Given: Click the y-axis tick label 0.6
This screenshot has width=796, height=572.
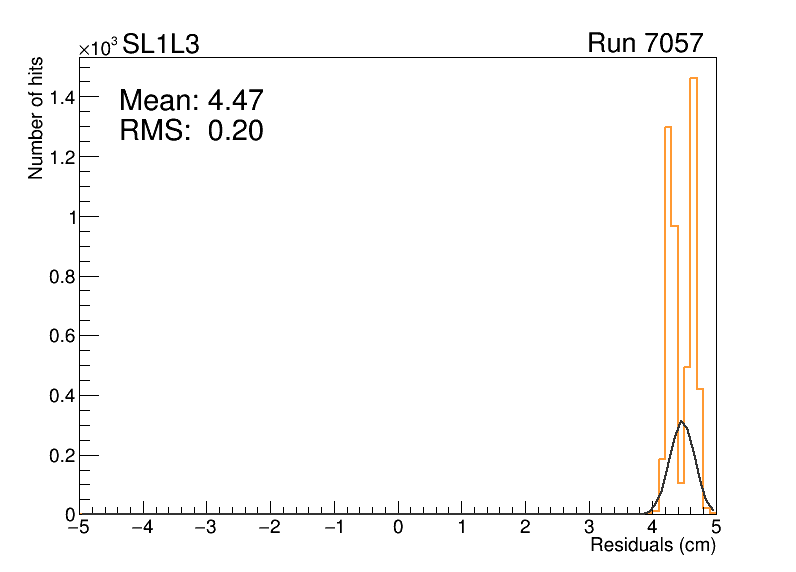Looking at the screenshot, I should click(60, 336).
